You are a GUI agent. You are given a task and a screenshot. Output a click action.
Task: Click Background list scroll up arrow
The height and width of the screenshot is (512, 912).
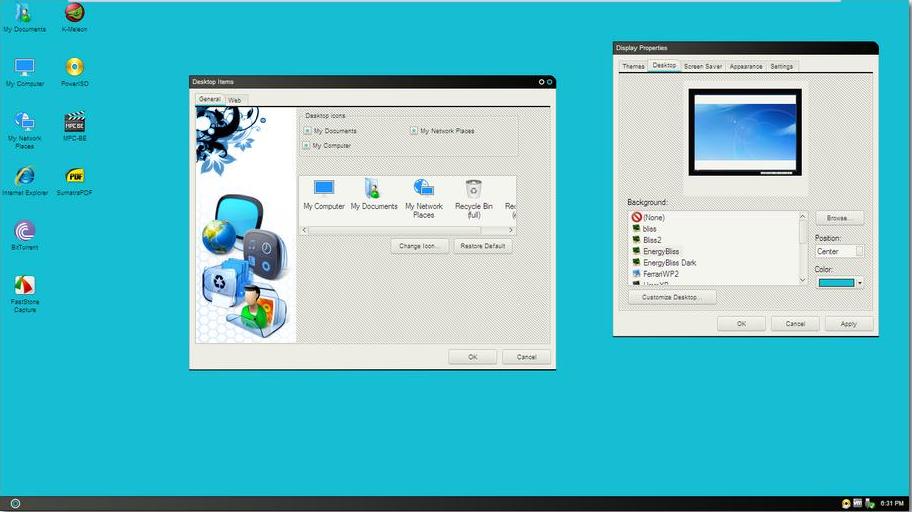coord(803,216)
